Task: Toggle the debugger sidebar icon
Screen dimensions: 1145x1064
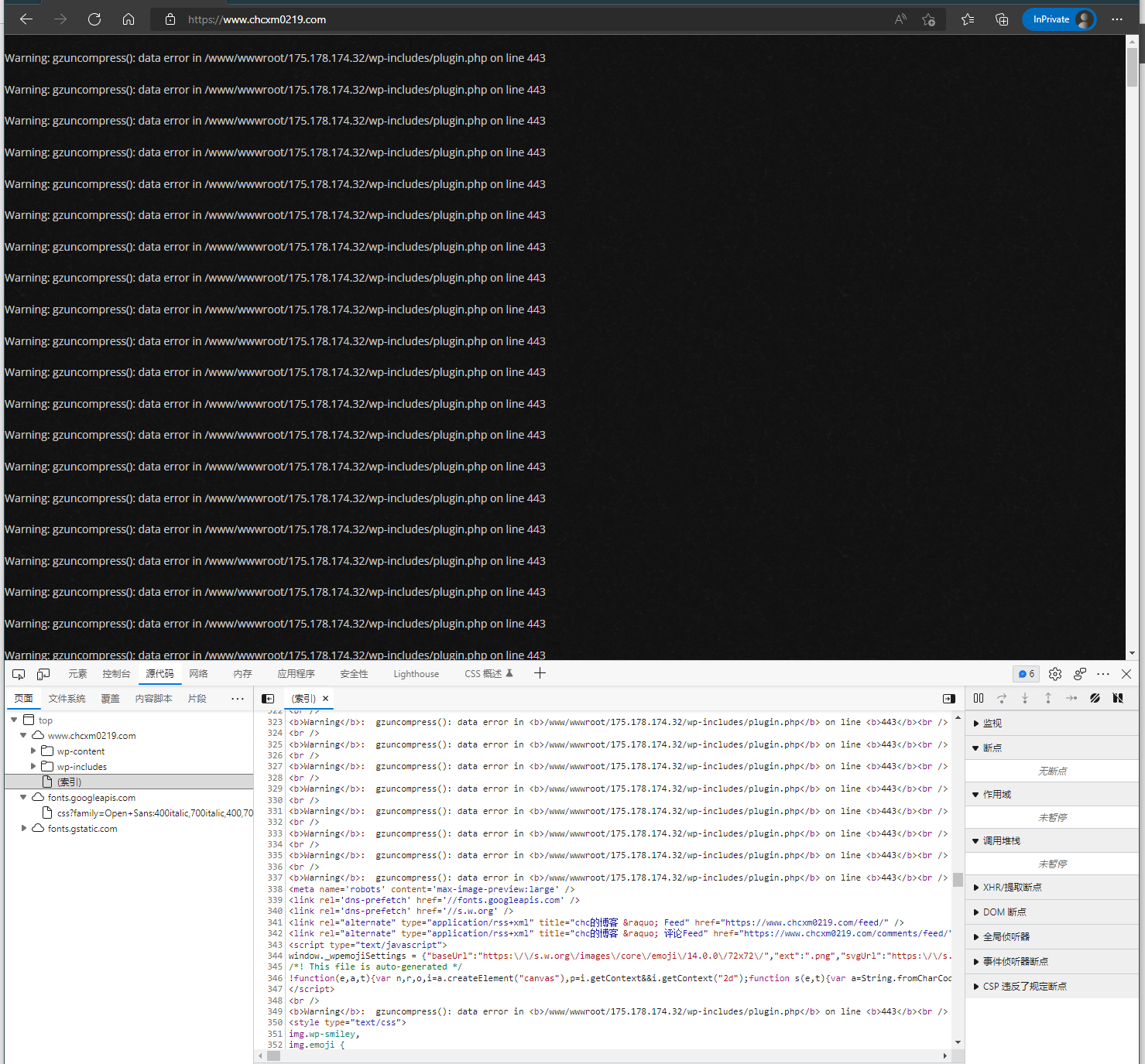Action: point(948,699)
